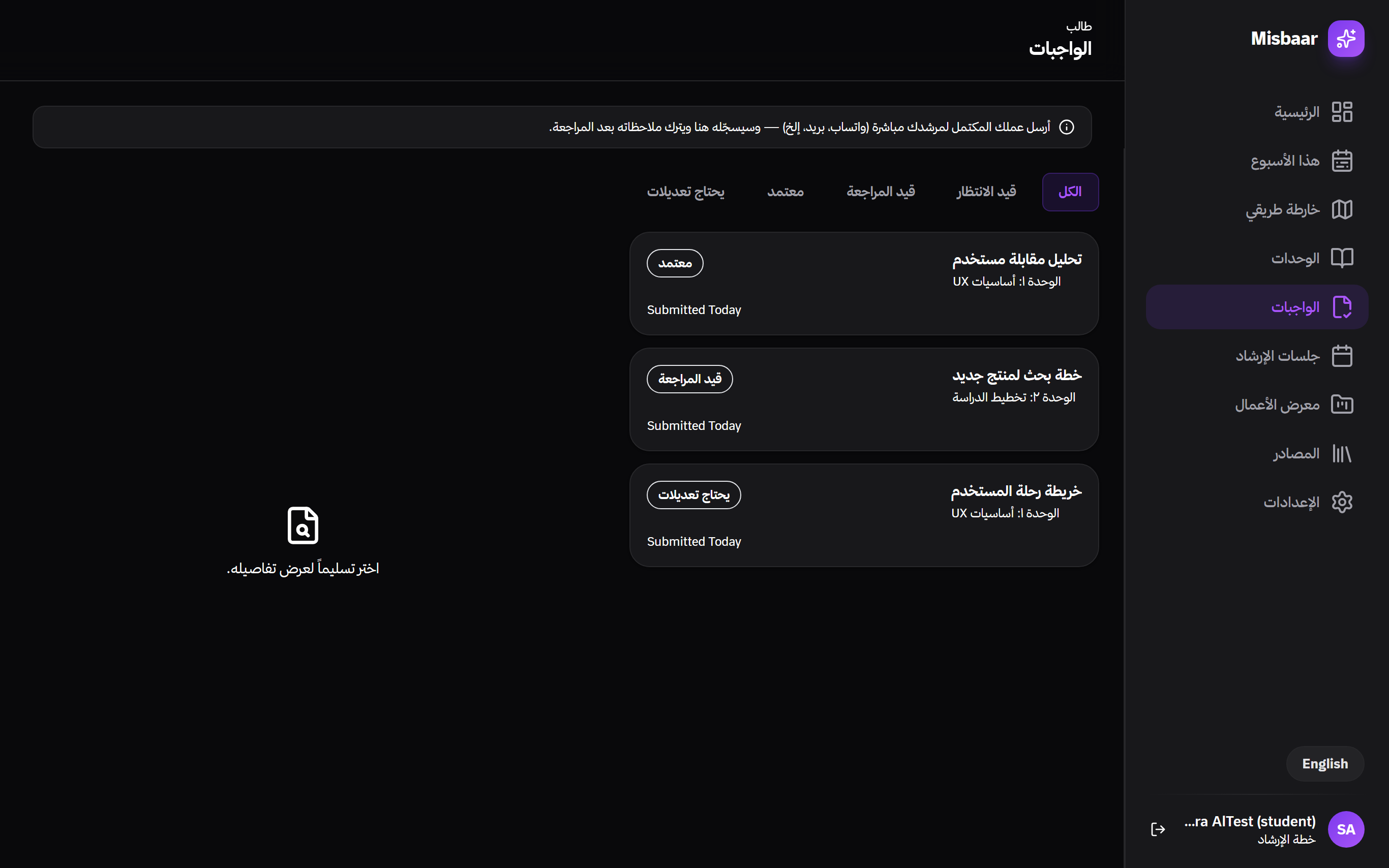Click Submitted Today on خطة بحث card

click(693, 426)
